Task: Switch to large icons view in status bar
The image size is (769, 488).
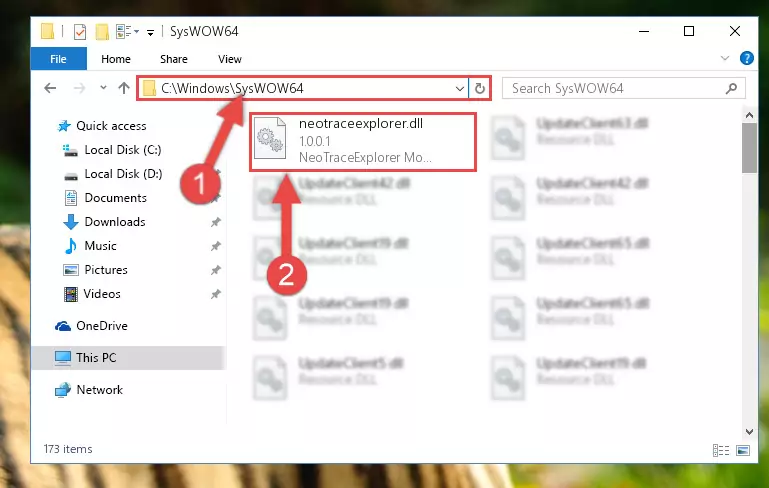Action: pyautogui.click(x=743, y=450)
